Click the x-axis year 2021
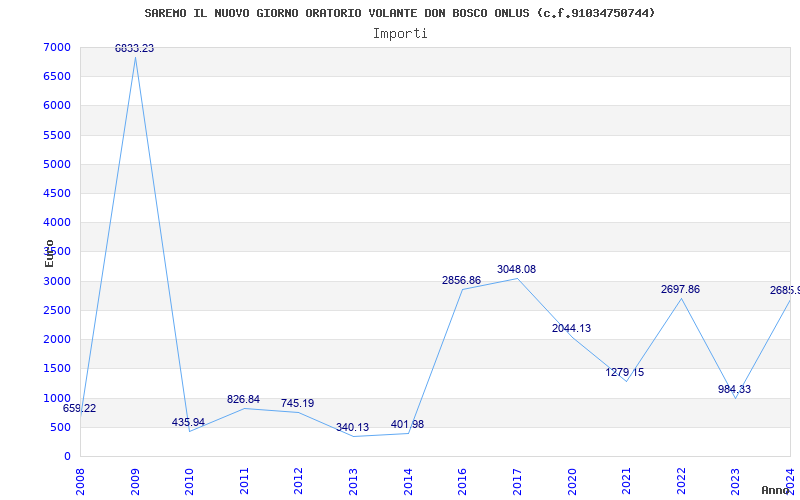 coord(626,482)
